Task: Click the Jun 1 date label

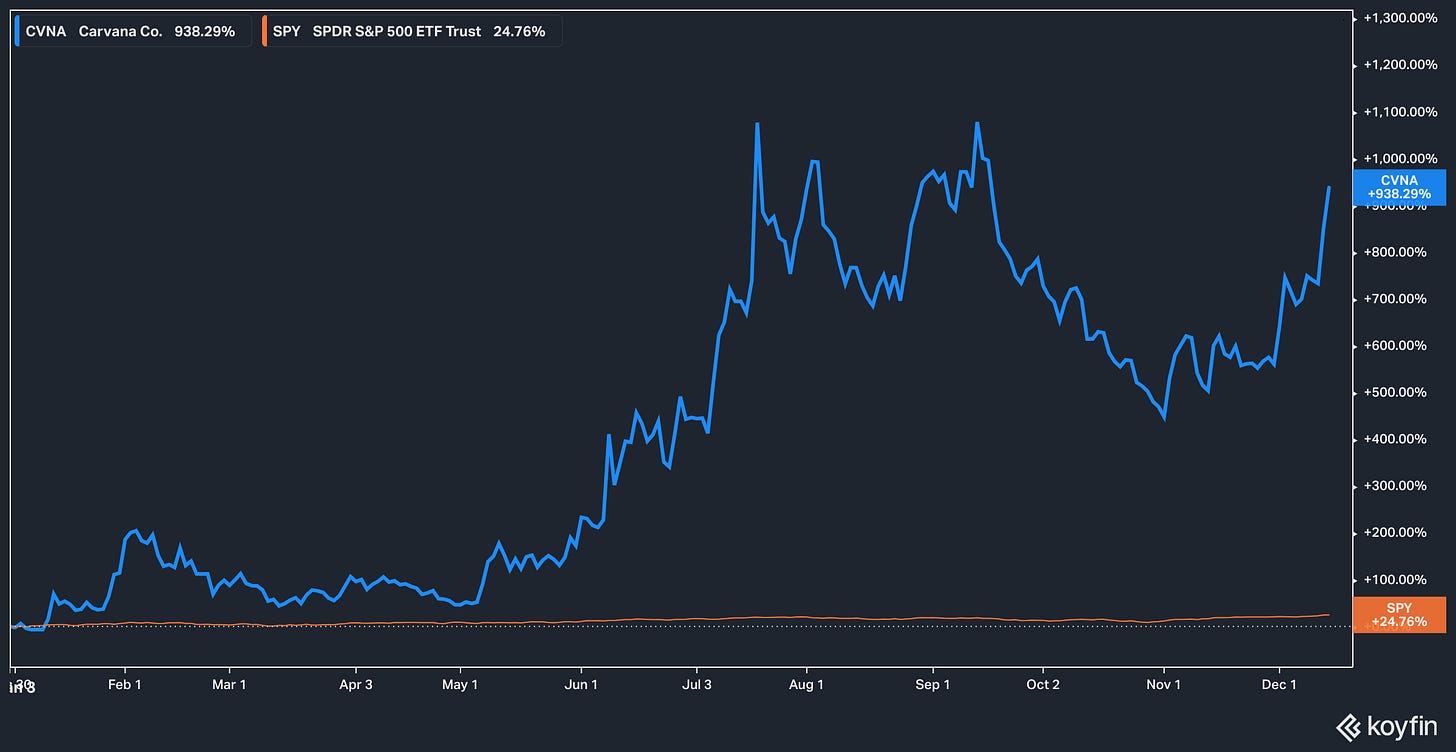Action: click(x=581, y=685)
